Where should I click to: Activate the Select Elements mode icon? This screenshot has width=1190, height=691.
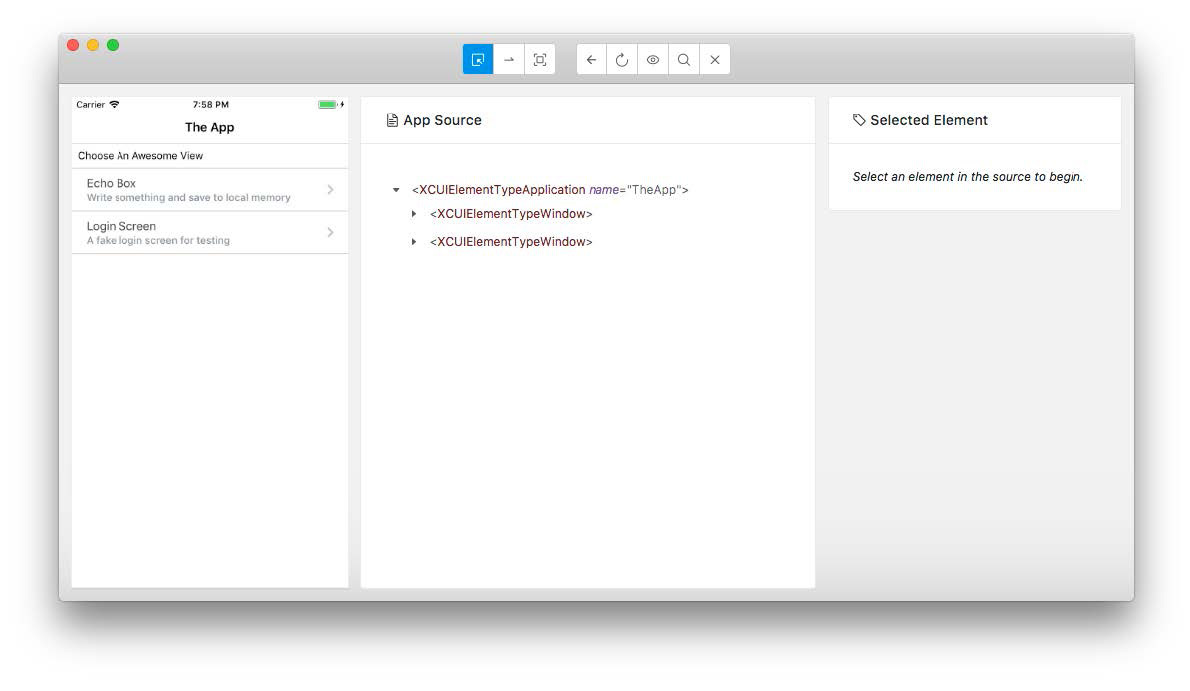point(478,60)
